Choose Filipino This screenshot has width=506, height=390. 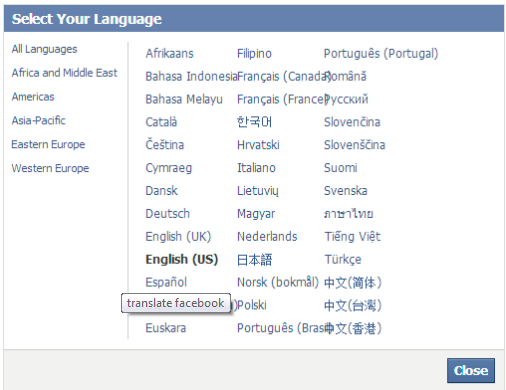pyautogui.click(x=254, y=53)
